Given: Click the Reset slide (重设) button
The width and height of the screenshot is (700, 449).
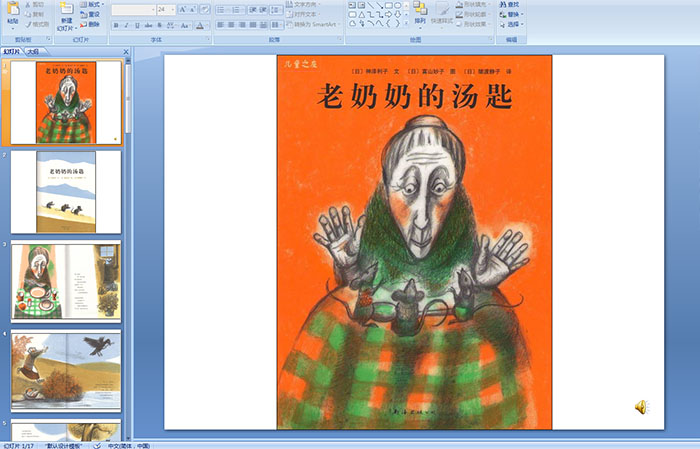Looking at the screenshot, I should tap(90, 14).
